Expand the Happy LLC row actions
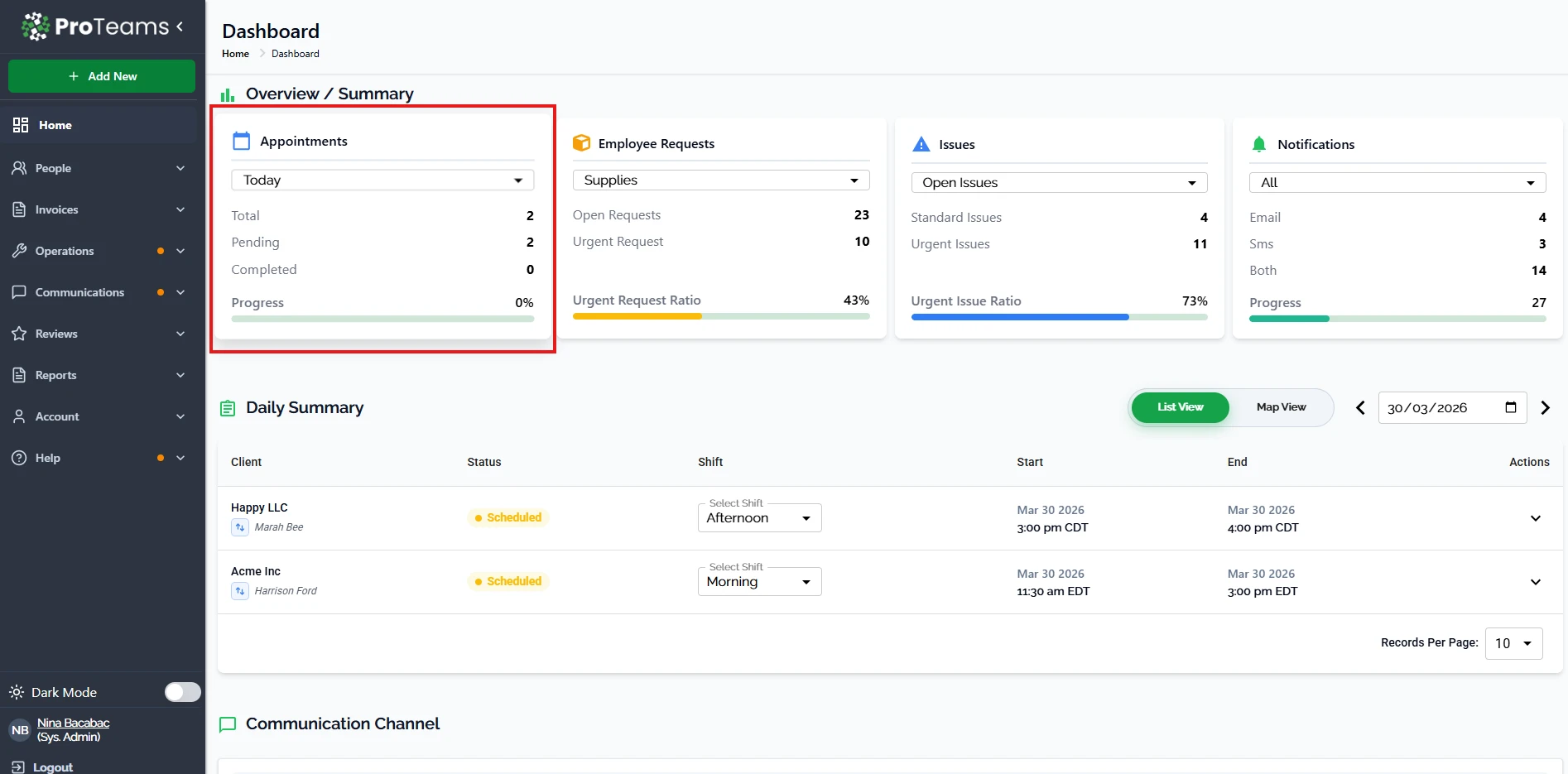This screenshot has width=1568, height=774. [x=1535, y=518]
